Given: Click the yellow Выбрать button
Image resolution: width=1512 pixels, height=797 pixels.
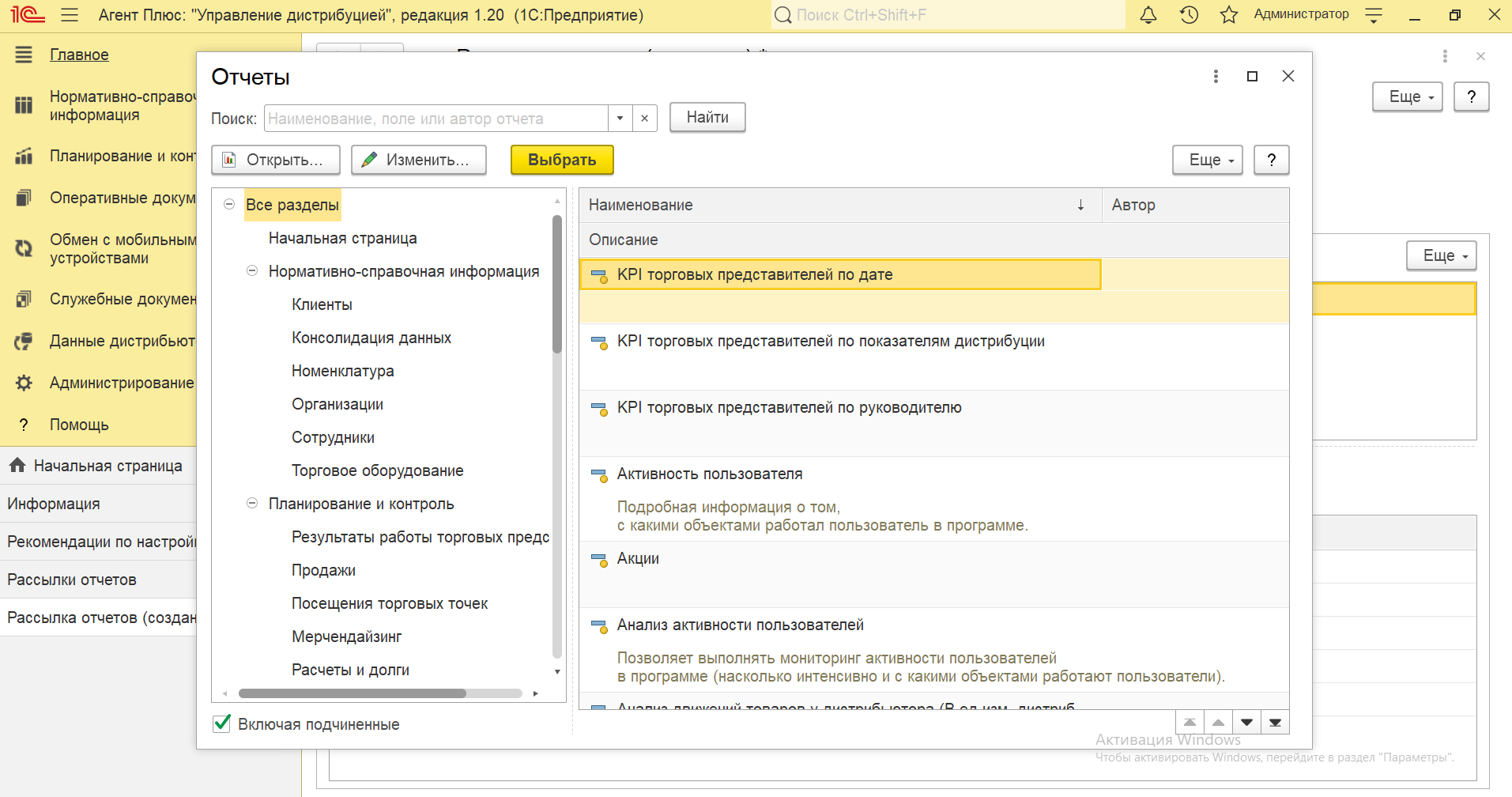Looking at the screenshot, I should [x=562, y=160].
